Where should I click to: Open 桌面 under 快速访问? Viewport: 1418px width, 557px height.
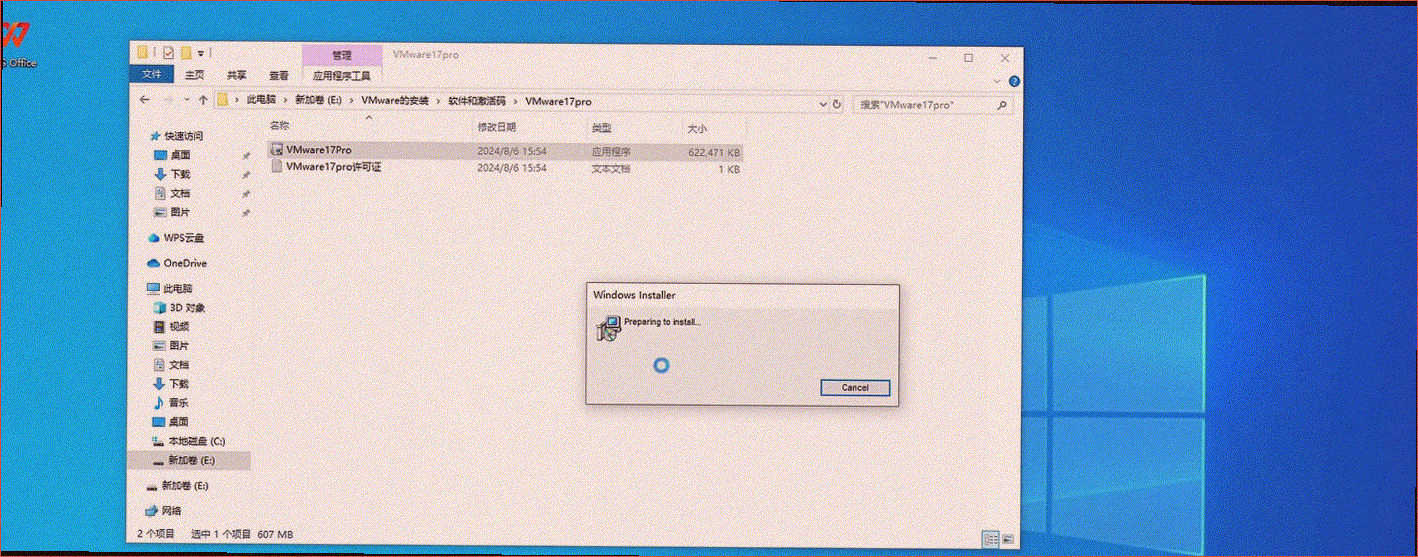(180, 155)
